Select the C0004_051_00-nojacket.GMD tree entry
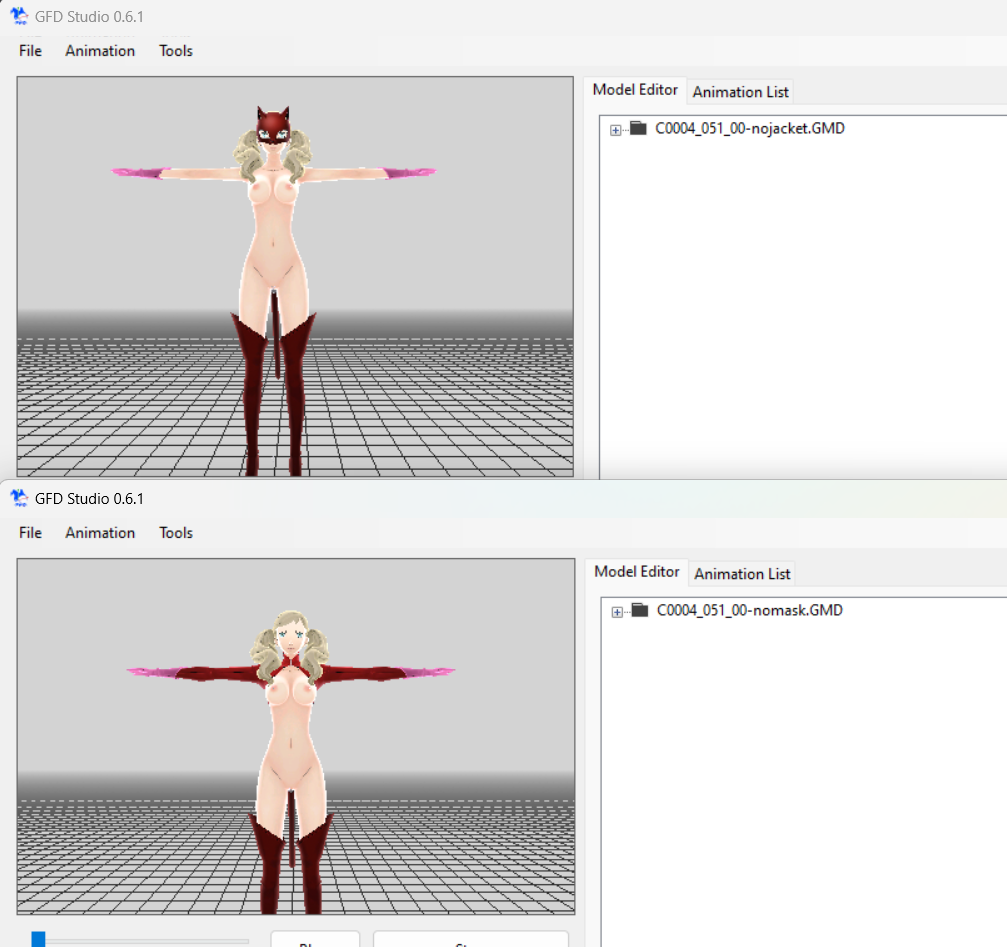This screenshot has height=947, width=1007. [749, 128]
